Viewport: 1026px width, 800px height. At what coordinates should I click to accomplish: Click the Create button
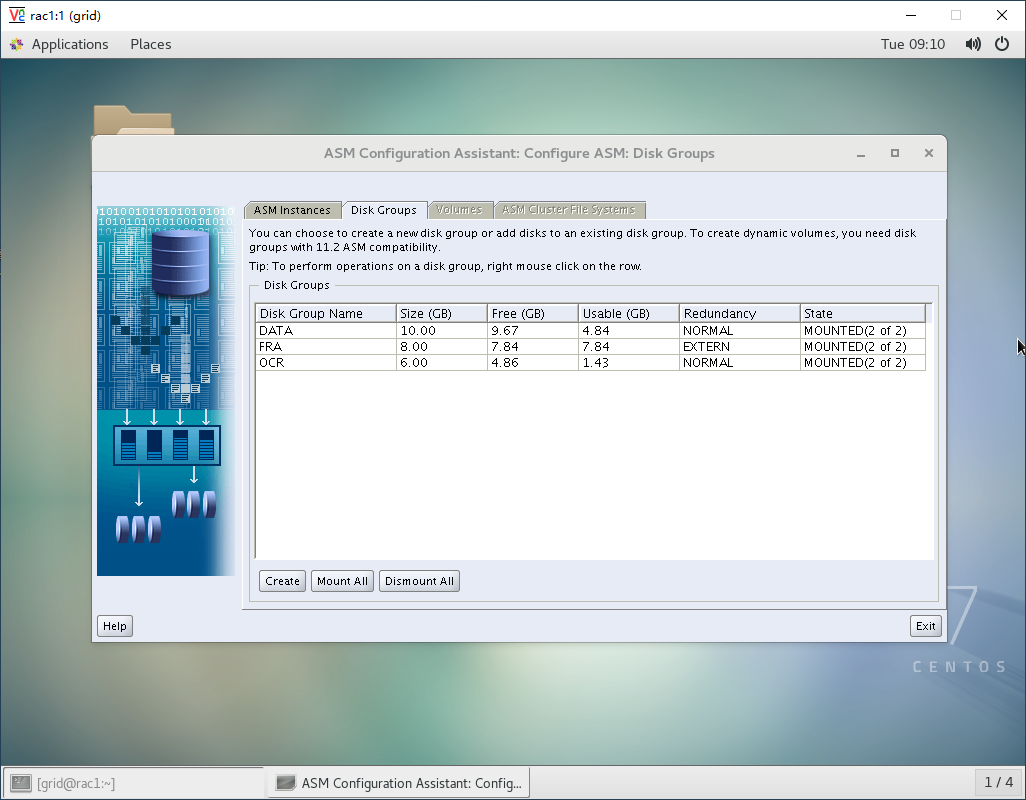click(283, 581)
